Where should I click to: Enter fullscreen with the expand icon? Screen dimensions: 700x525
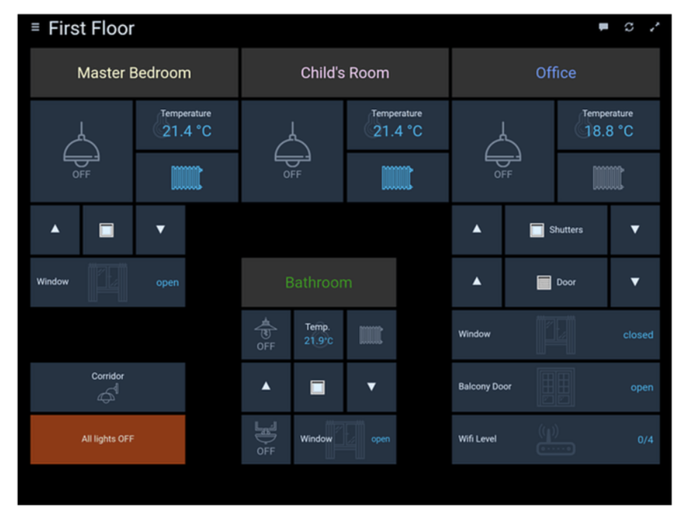[655, 27]
